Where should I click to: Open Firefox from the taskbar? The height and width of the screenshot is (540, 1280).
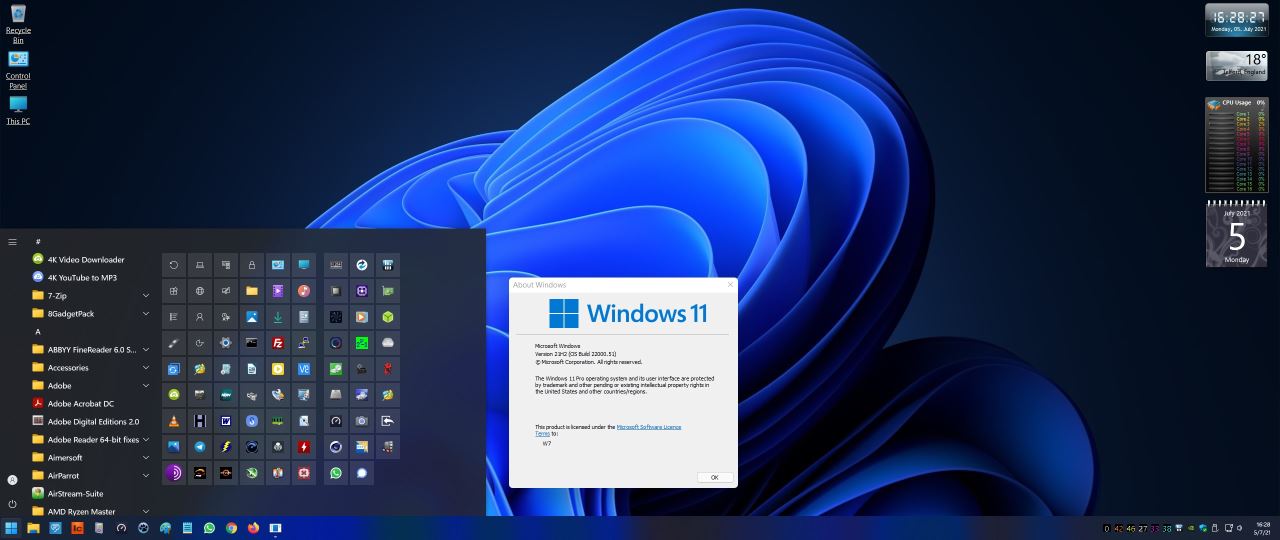(x=253, y=528)
